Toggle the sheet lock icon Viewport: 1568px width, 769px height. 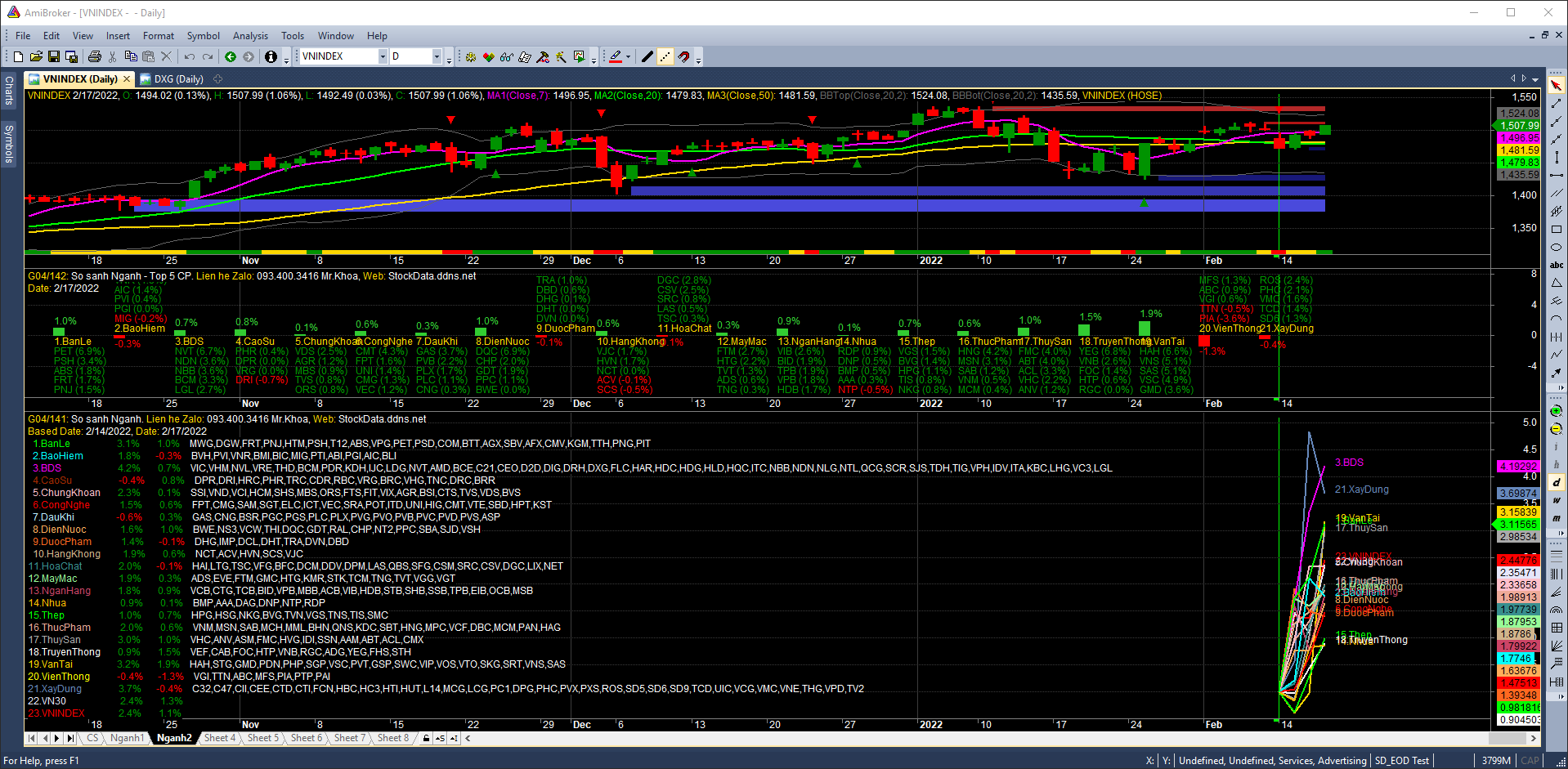(x=426, y=738)
